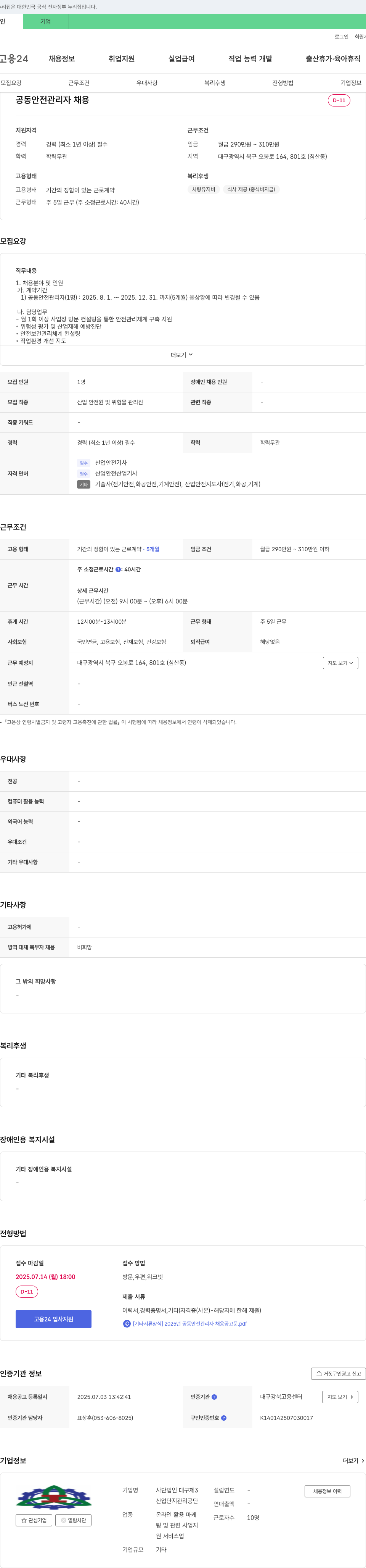Click deadline 2025.07.14 (월) 18:00
366x1568 pixels.
tap(46, 1276)
